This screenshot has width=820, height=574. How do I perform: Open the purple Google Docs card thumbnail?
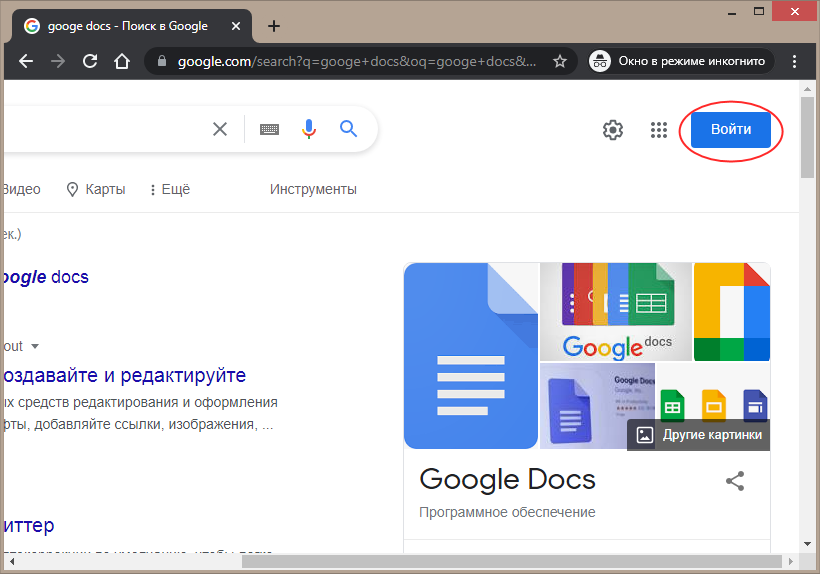click(597, 406)
